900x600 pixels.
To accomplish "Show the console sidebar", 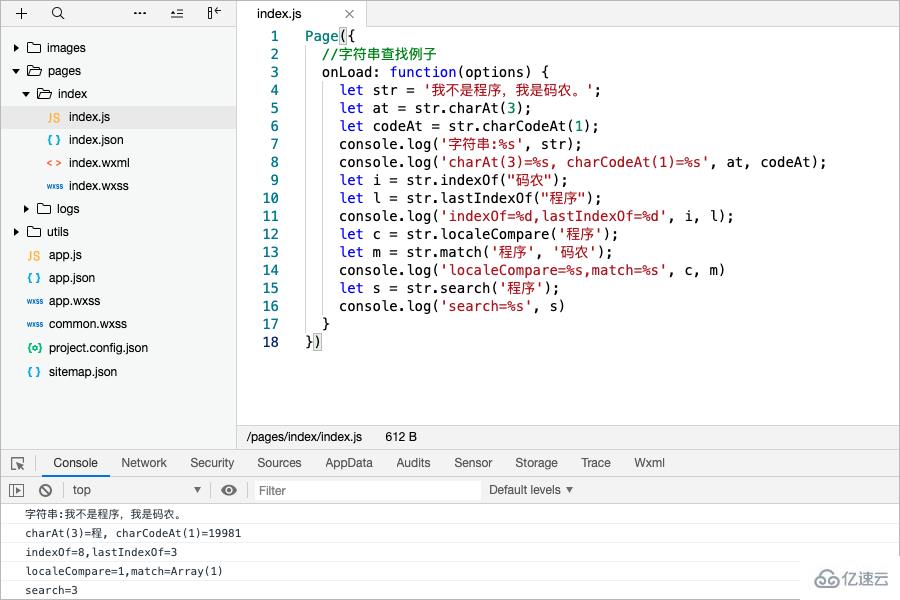I will pyautogui.click(x=17, y=490).
